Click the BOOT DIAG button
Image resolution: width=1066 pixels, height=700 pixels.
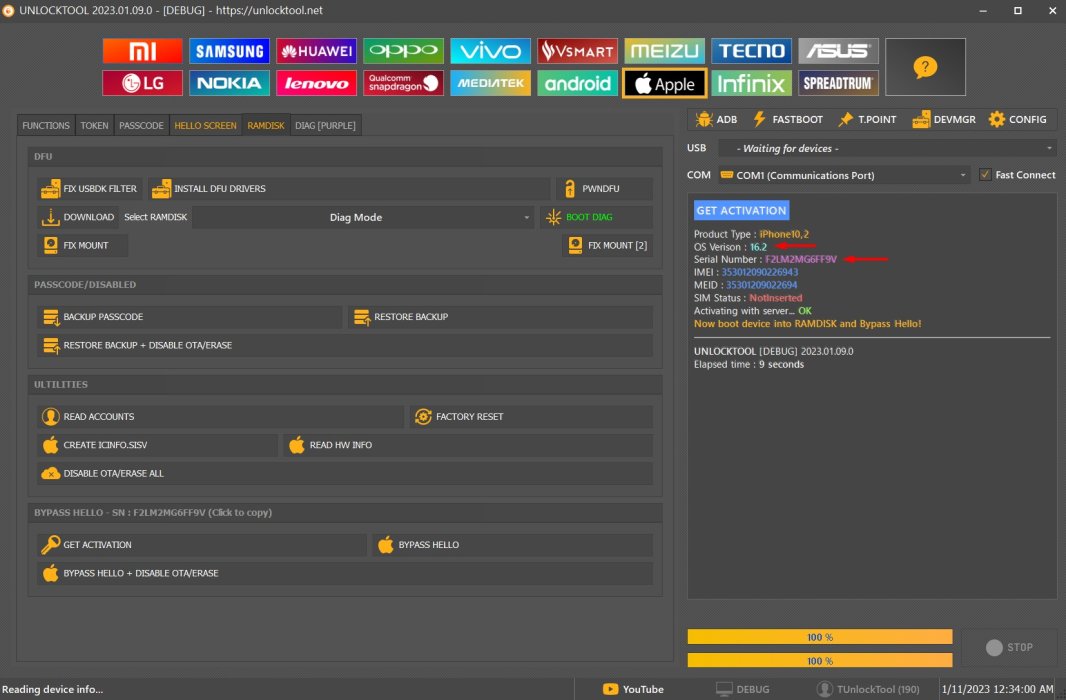[x=597, y=217]
